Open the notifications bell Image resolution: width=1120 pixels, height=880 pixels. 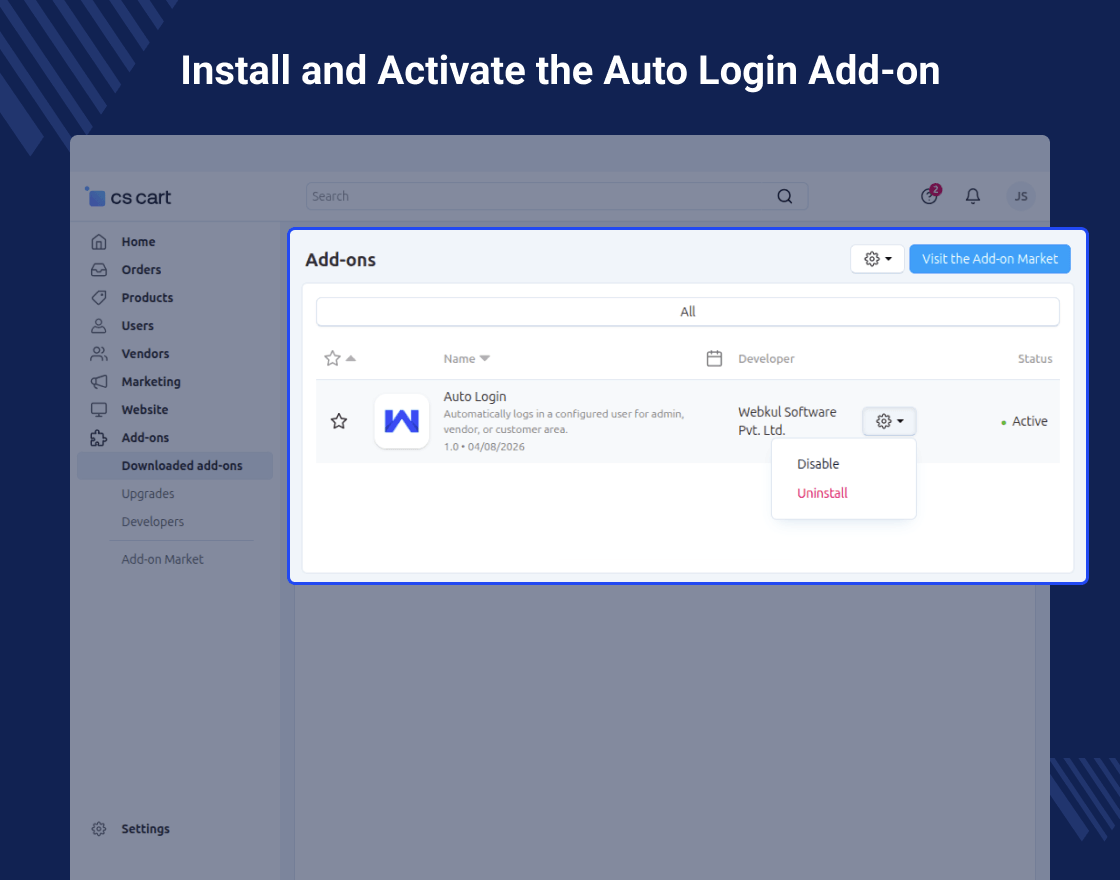(972, 196)
